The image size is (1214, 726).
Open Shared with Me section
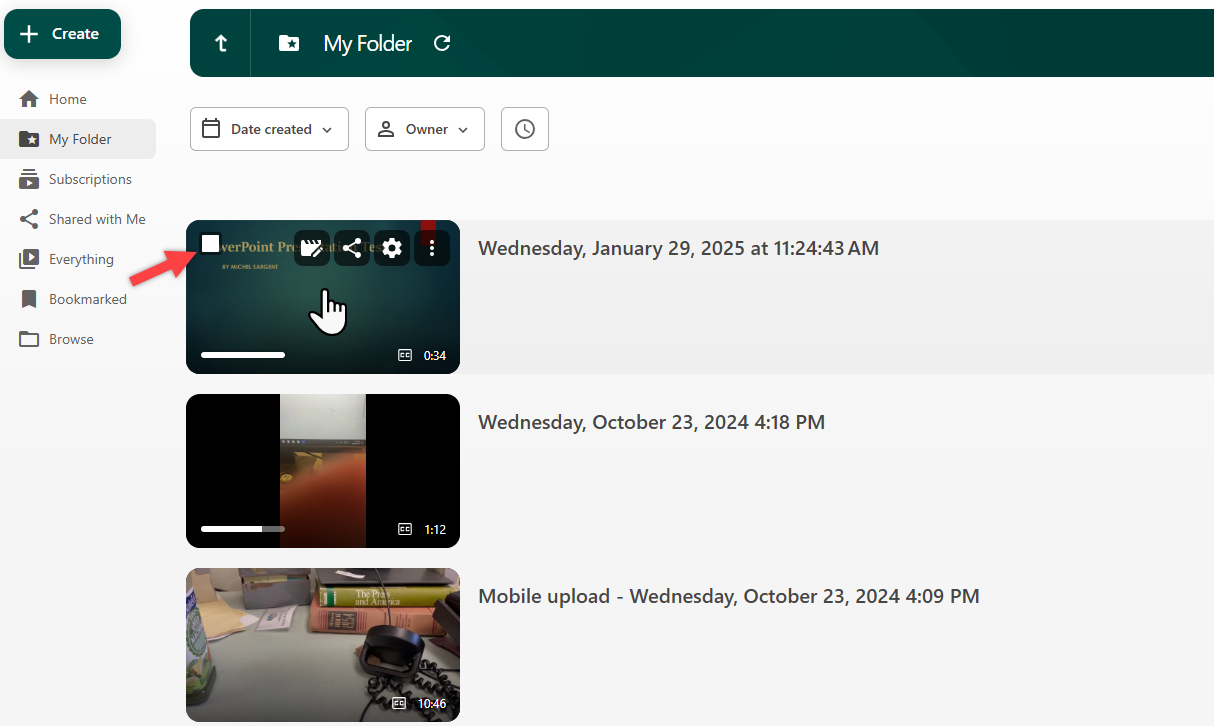[x=97, y=219]
